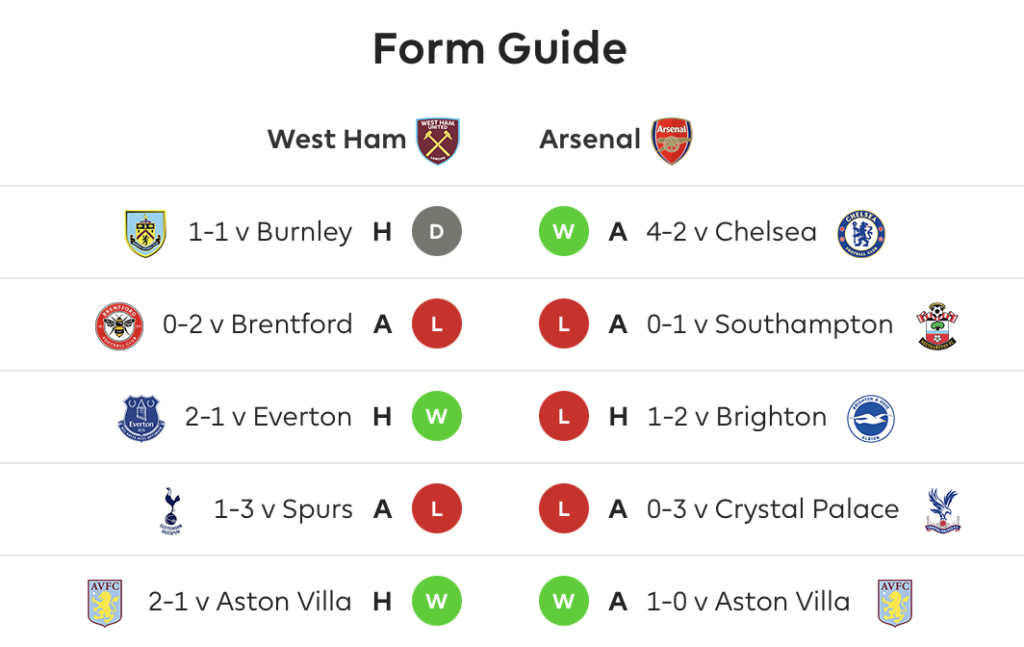Click the Brentford bee crest

(120, 326)
